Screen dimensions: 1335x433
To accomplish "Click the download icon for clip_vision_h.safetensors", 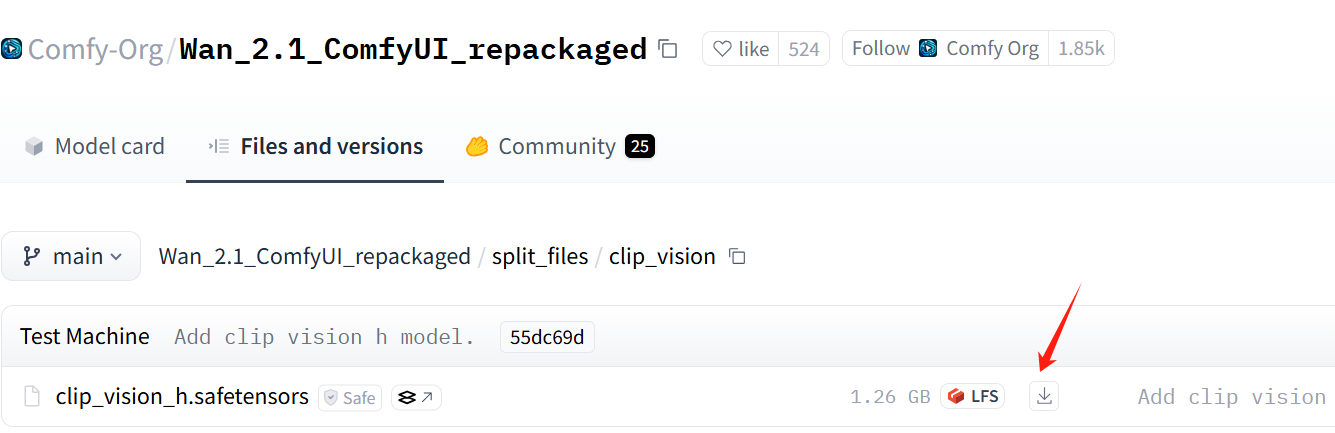I will coord(1044,396).
